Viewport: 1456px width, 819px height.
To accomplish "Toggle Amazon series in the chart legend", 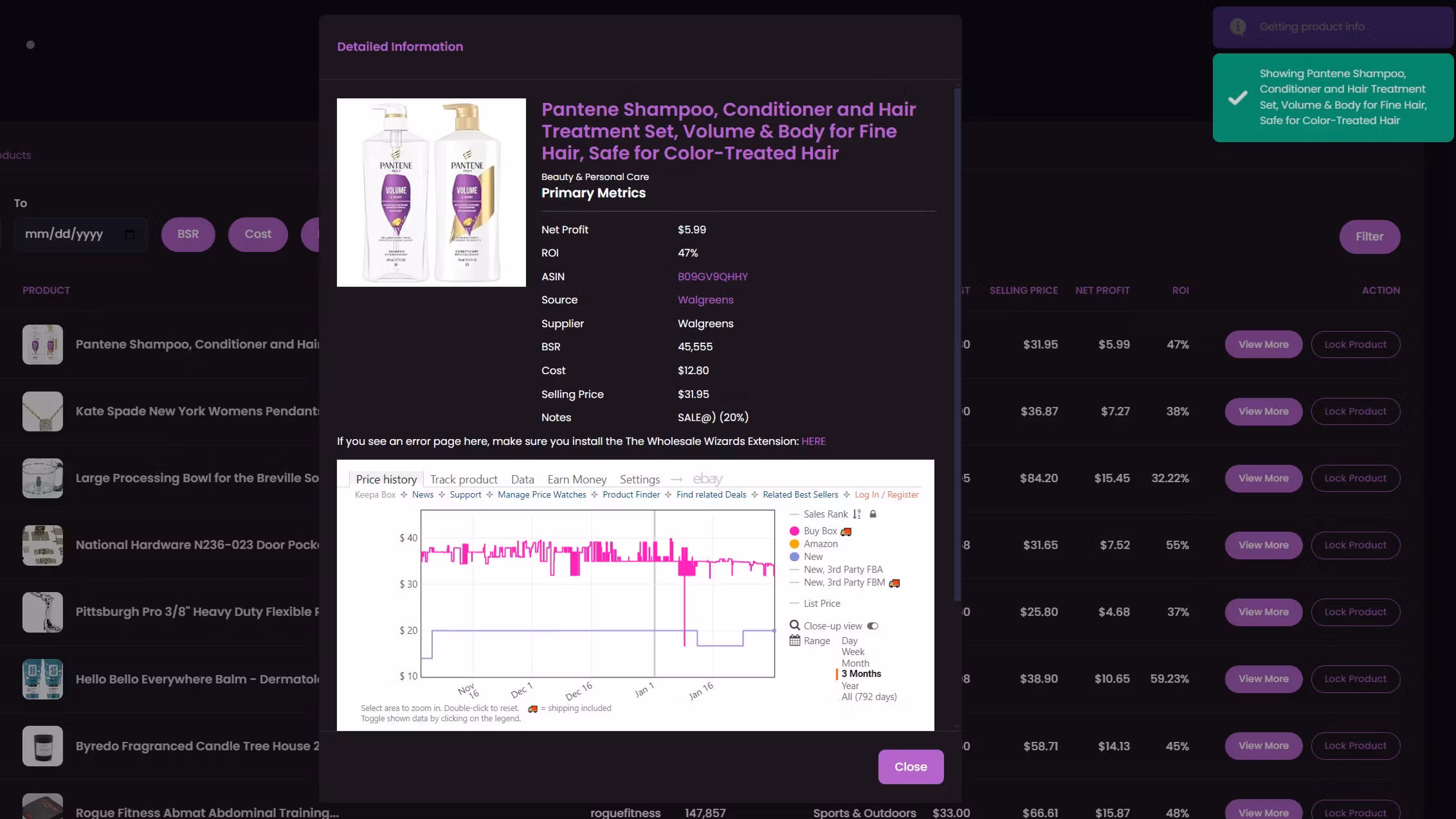I will click(x=821, y=544).
